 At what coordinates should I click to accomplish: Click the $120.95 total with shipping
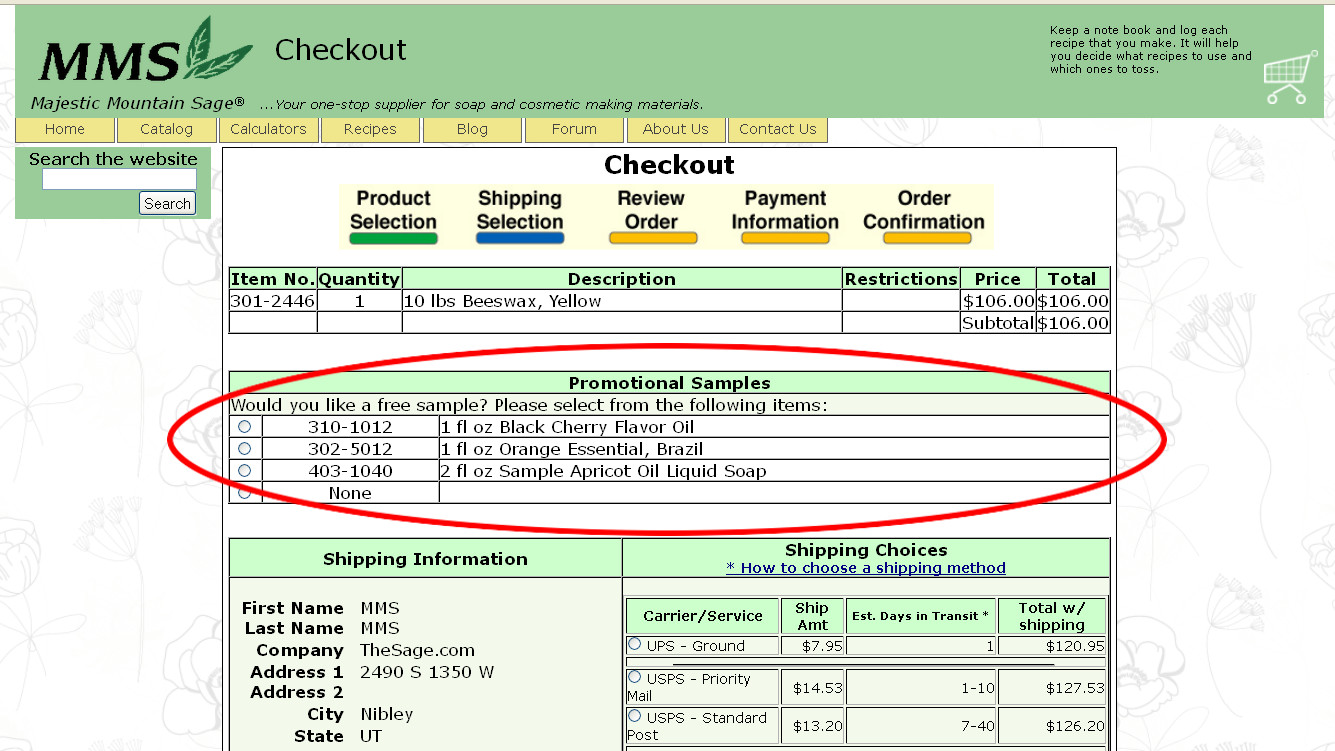coord(1052,646)
